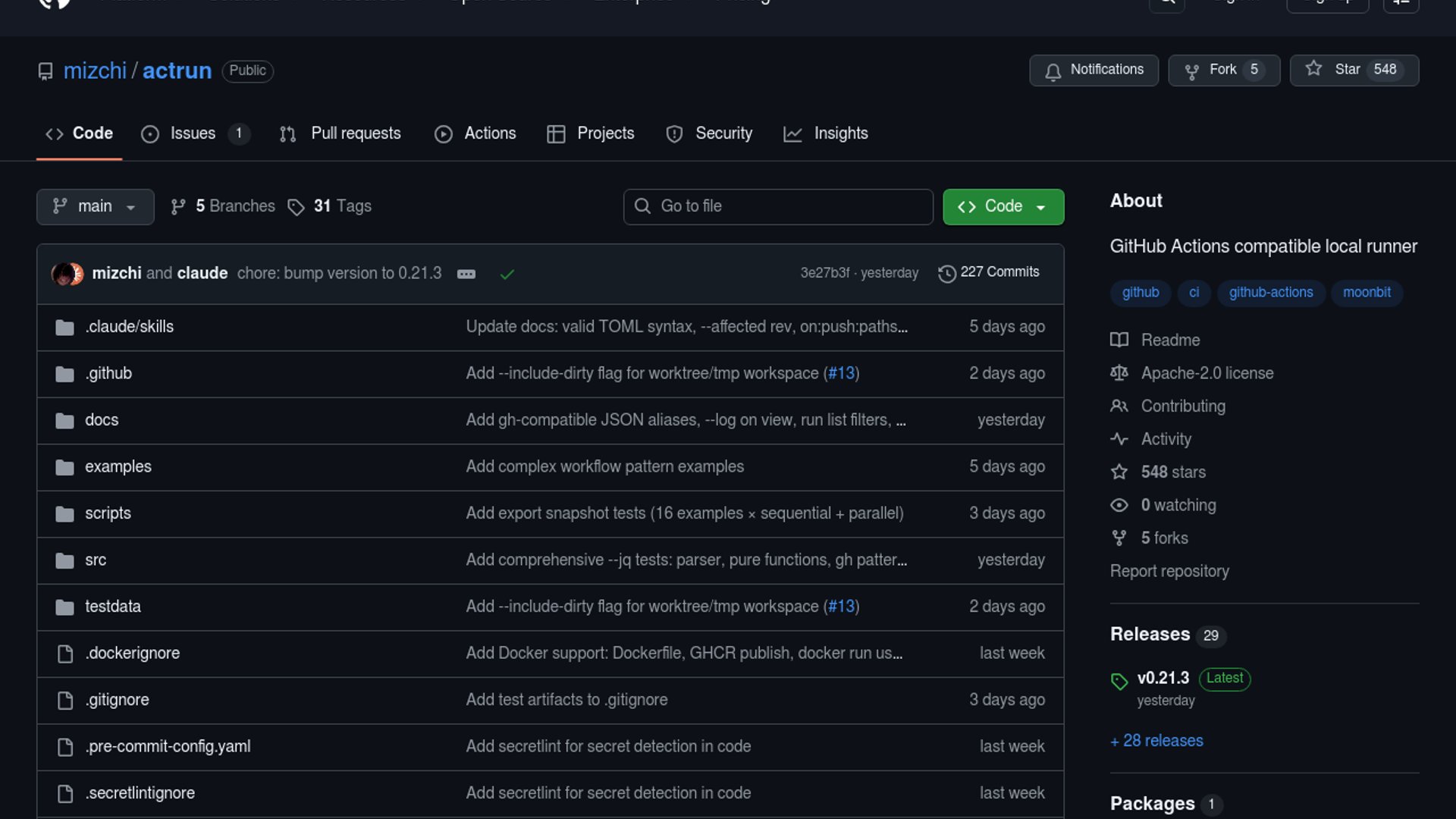Expand the commit message ellipsis
Screen dimensions: 1456x819
[x=466, y=274]
